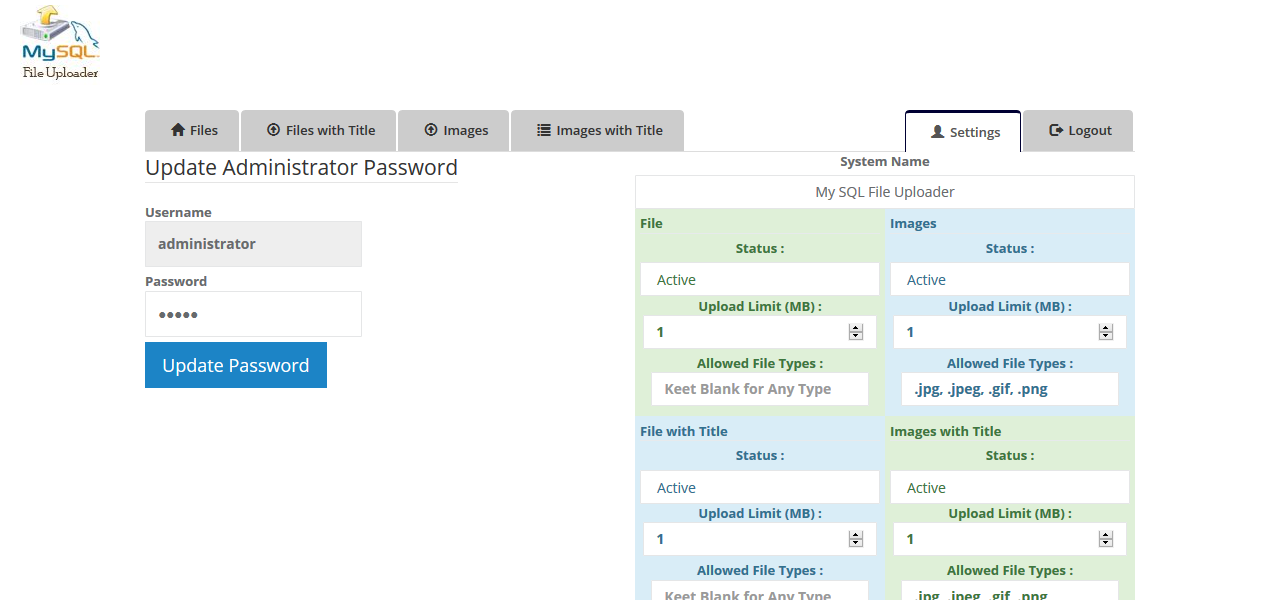Click the logout arrow icon
Image resolution: width=1280 pixels, height=600 pixels.
click(x=1056, y=130)
